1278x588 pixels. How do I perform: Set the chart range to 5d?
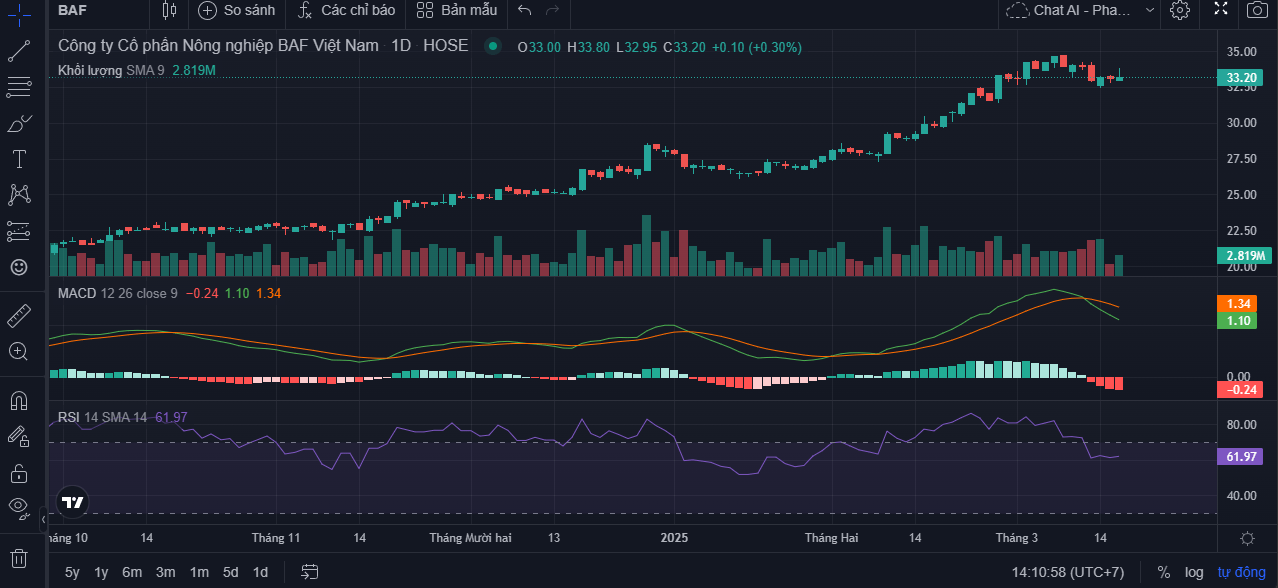point(231,572)
